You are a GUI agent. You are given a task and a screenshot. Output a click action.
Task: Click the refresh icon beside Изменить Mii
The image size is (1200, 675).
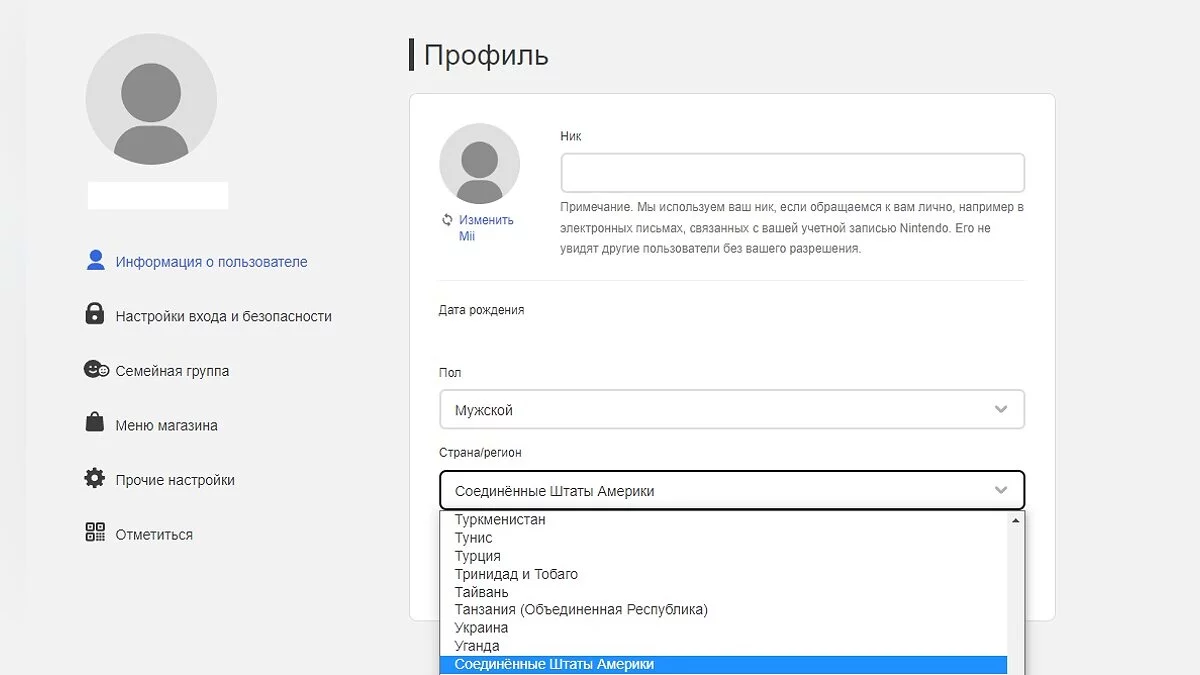447,220
